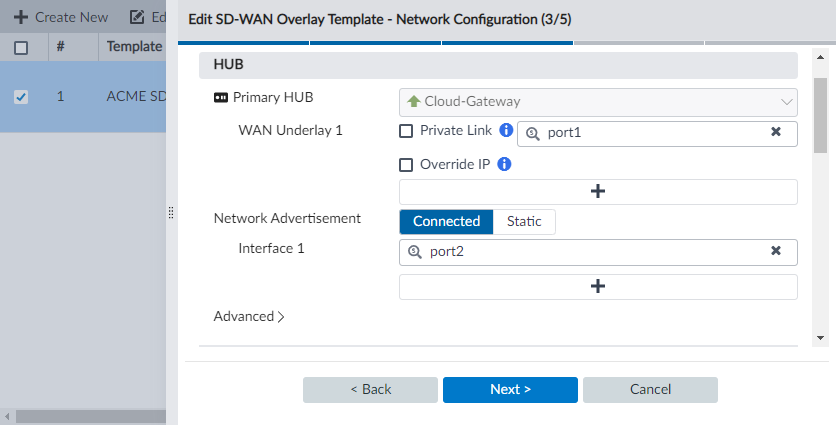Viewport: 836px width, 425px height.
Task: Open the Primary HUB Cloud-Gateway dropdown
Action: [598, 101]
